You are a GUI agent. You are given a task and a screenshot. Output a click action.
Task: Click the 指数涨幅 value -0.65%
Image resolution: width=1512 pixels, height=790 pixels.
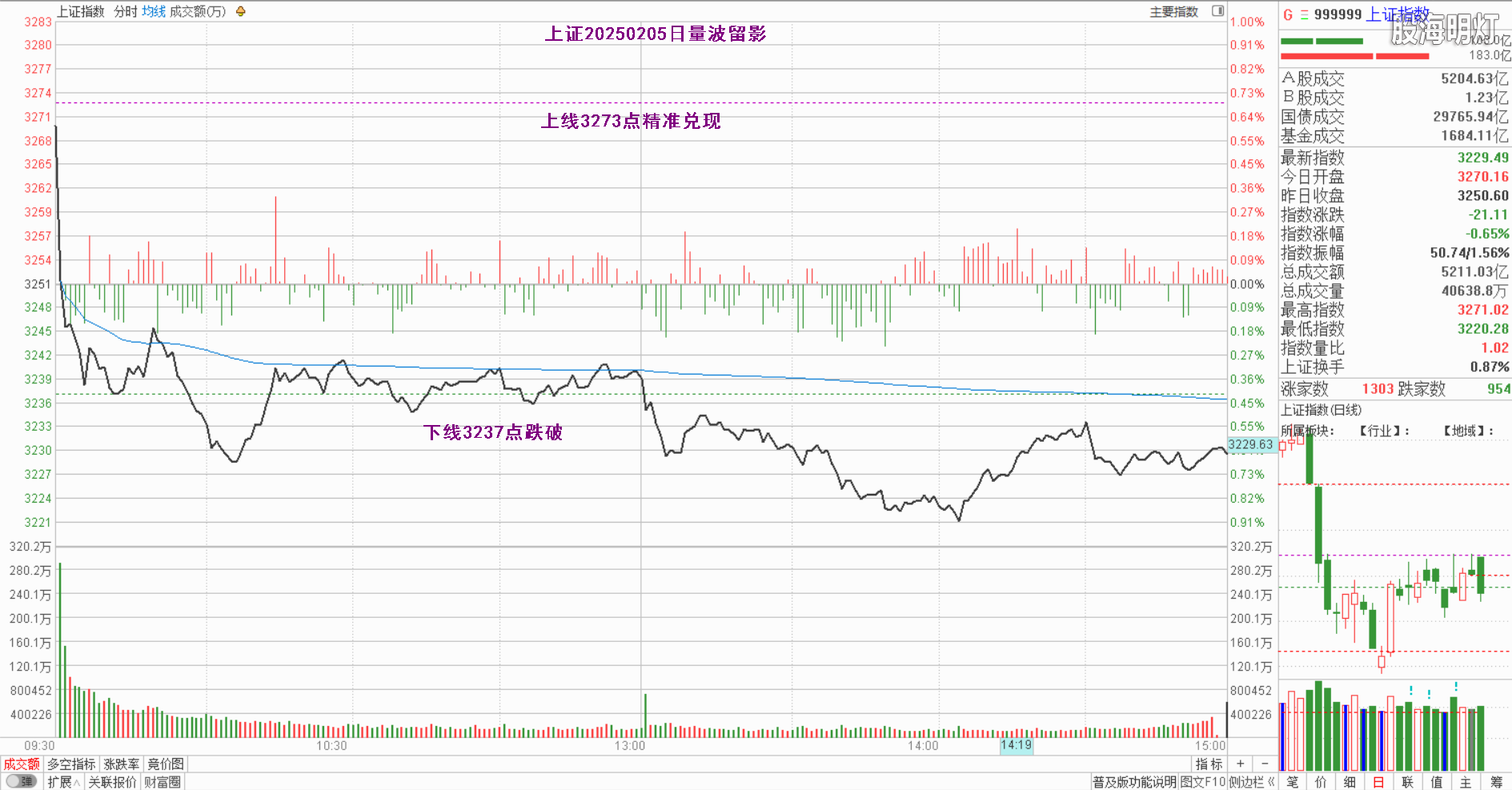pyautogui.click(x=1487, y=234)
